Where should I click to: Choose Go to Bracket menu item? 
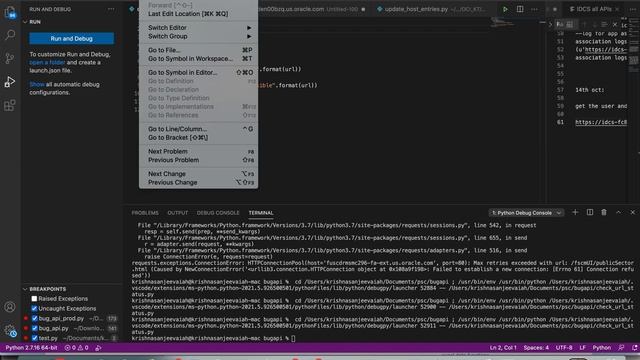click(x=198, y=138)
